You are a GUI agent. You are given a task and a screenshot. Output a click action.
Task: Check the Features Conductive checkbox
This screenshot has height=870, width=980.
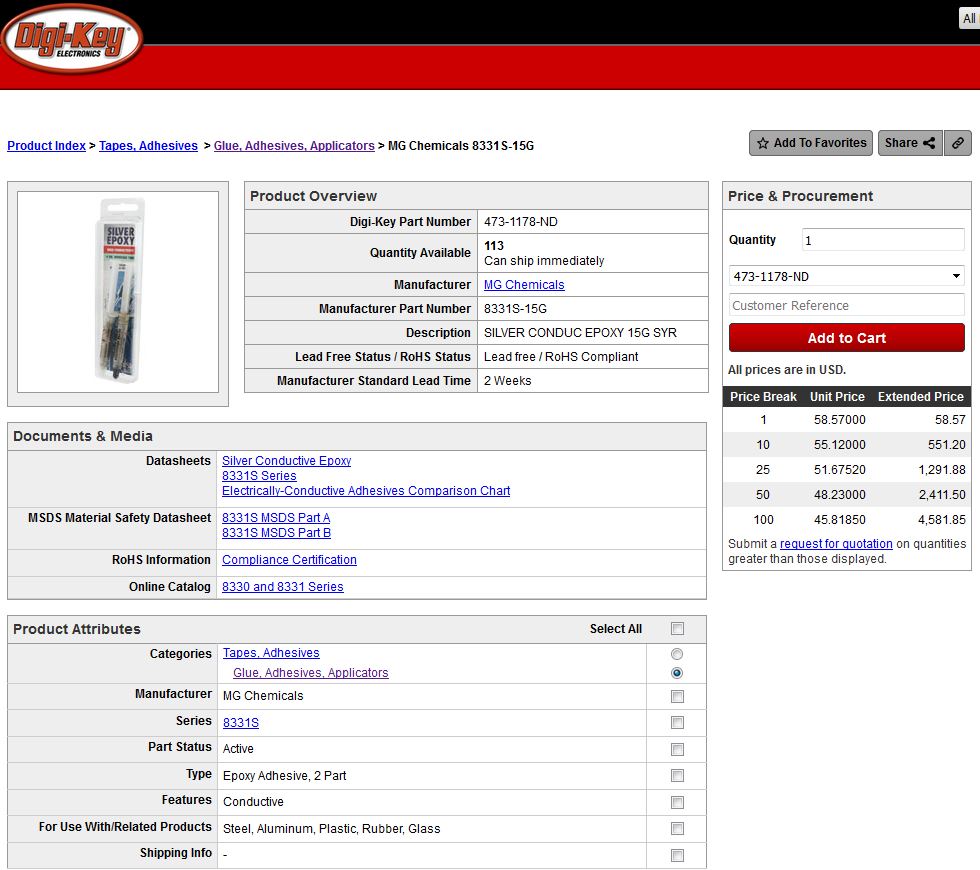tap(677, 802)
